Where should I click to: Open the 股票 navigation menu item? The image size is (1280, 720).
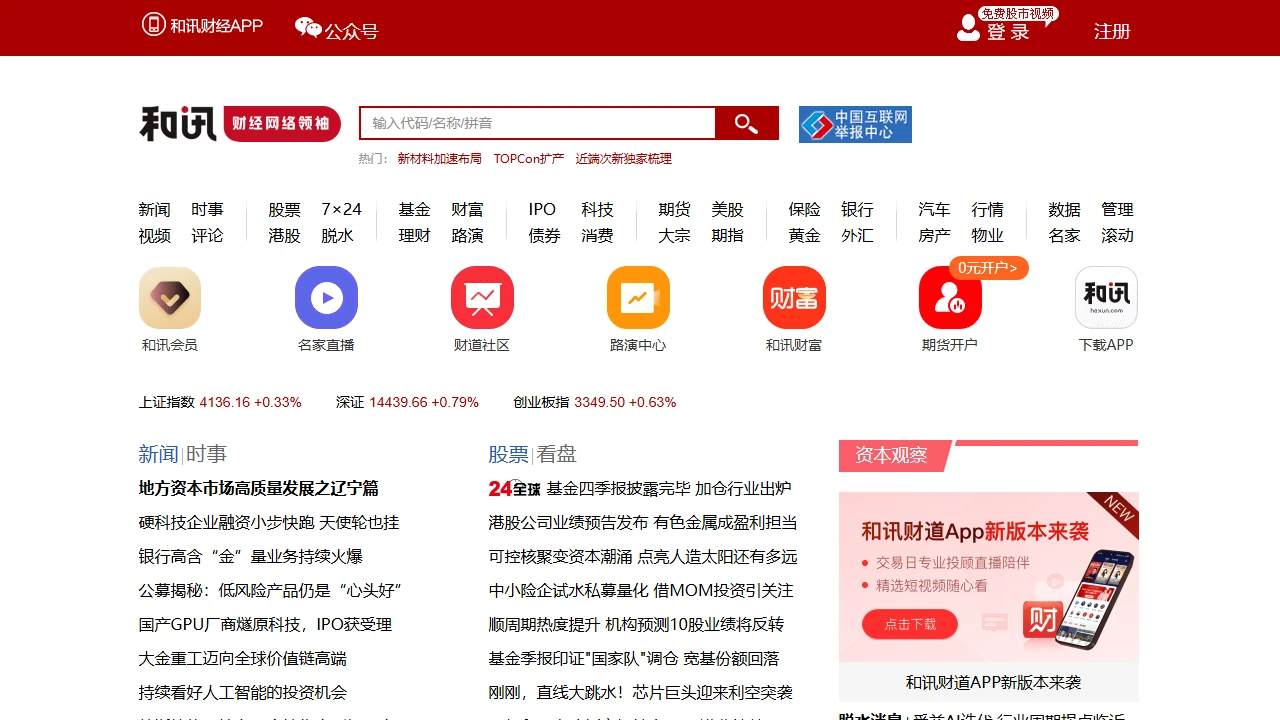pos(283,209)
